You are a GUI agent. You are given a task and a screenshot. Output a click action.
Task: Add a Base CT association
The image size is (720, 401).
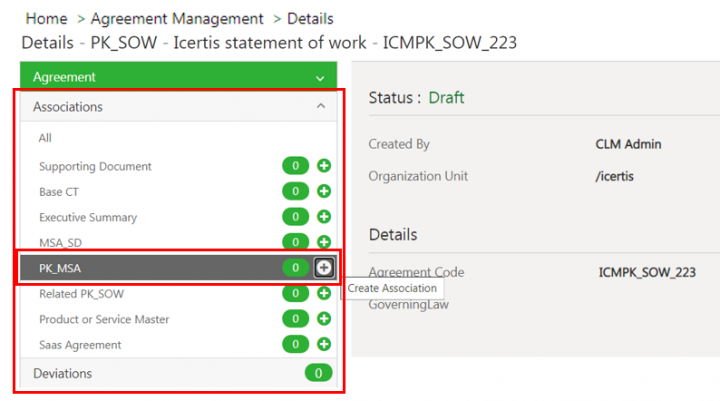click(x=324, y=191)
